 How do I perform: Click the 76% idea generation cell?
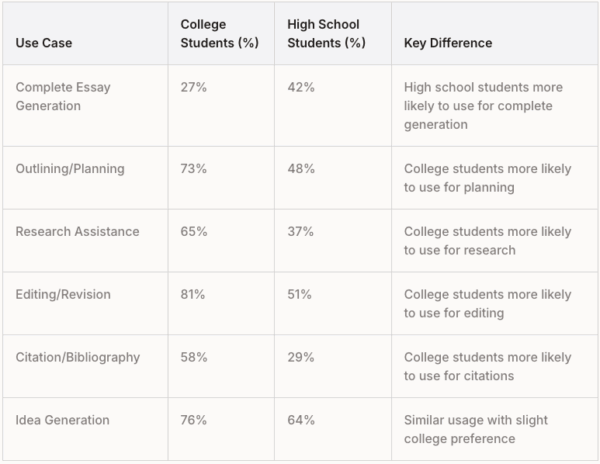[194, 420]
